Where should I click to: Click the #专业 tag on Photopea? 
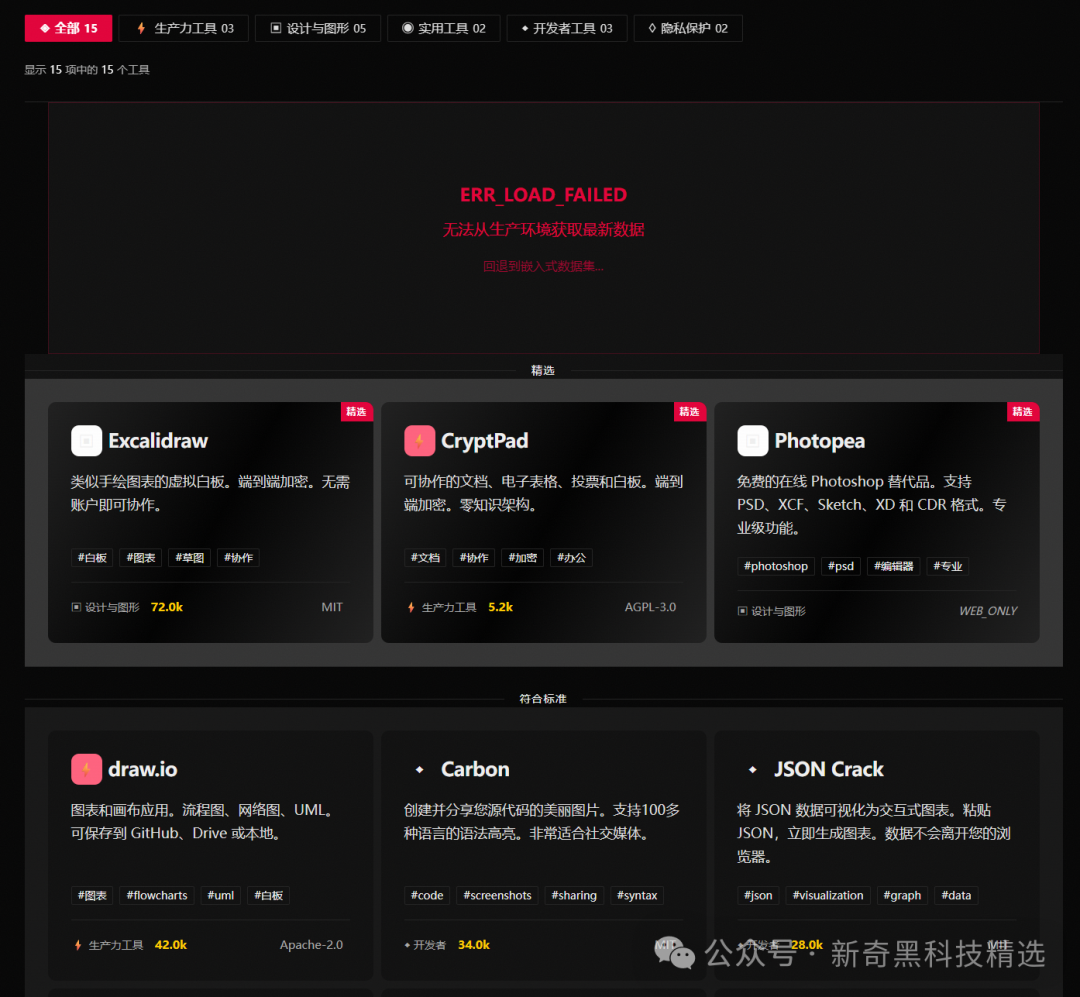948,566
